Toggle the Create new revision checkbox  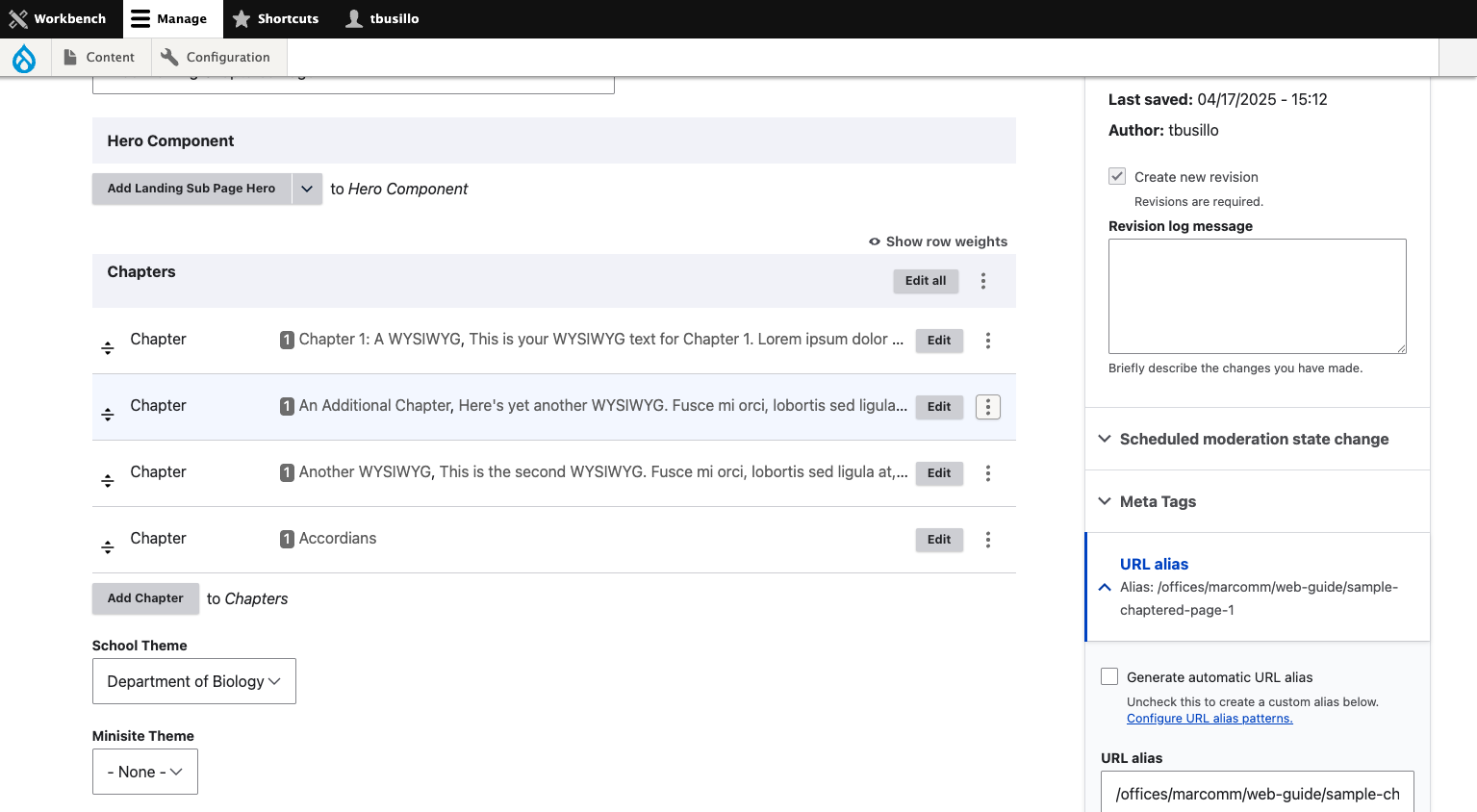(1117, 176)
